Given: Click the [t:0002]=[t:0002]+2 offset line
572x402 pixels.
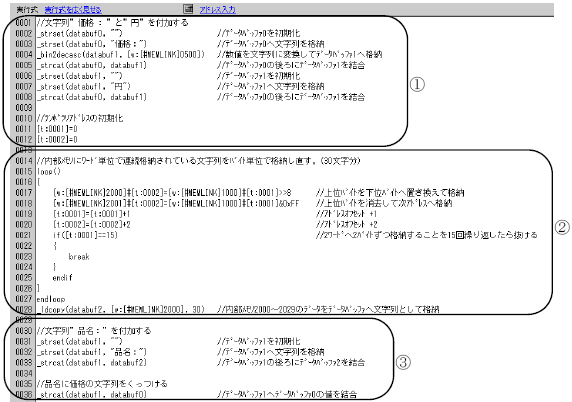Looking at the screenshot, I should click(92, 225).
